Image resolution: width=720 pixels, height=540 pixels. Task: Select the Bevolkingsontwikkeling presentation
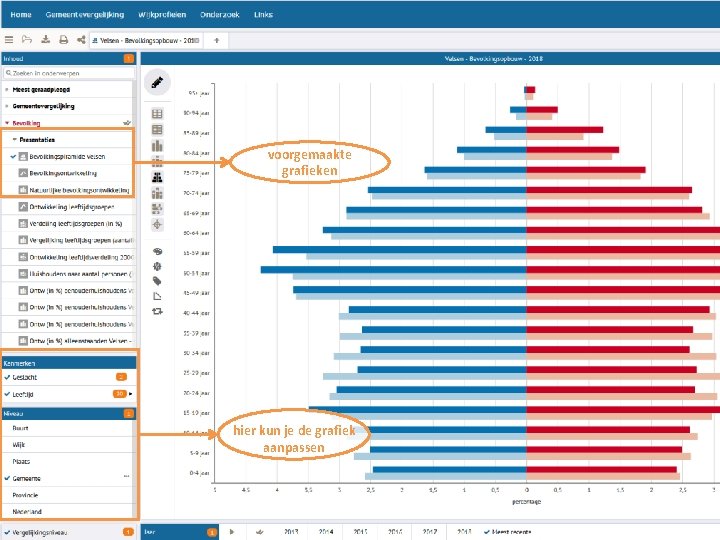coord(63,173)
